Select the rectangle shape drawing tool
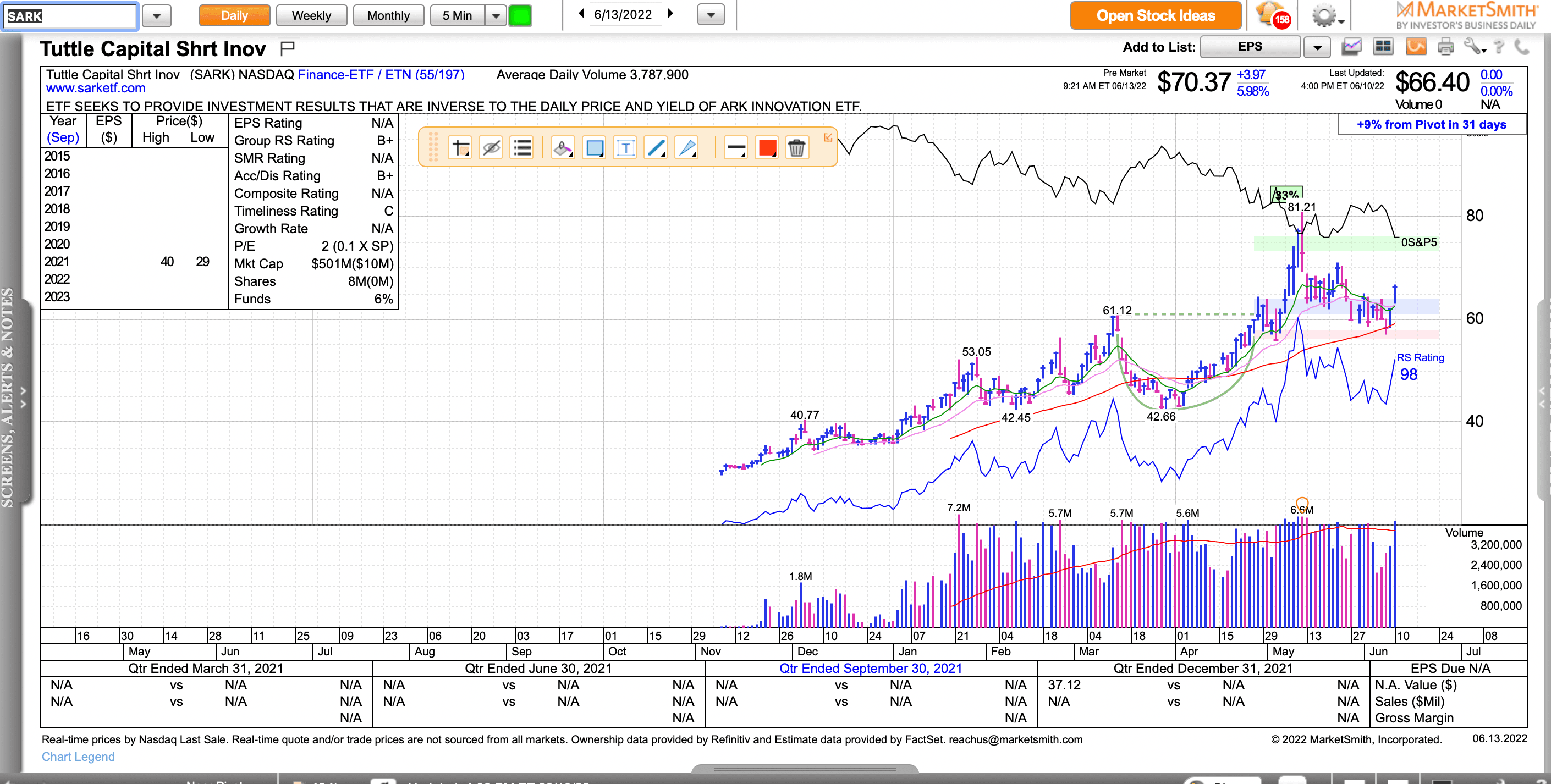 pos(594,148)
